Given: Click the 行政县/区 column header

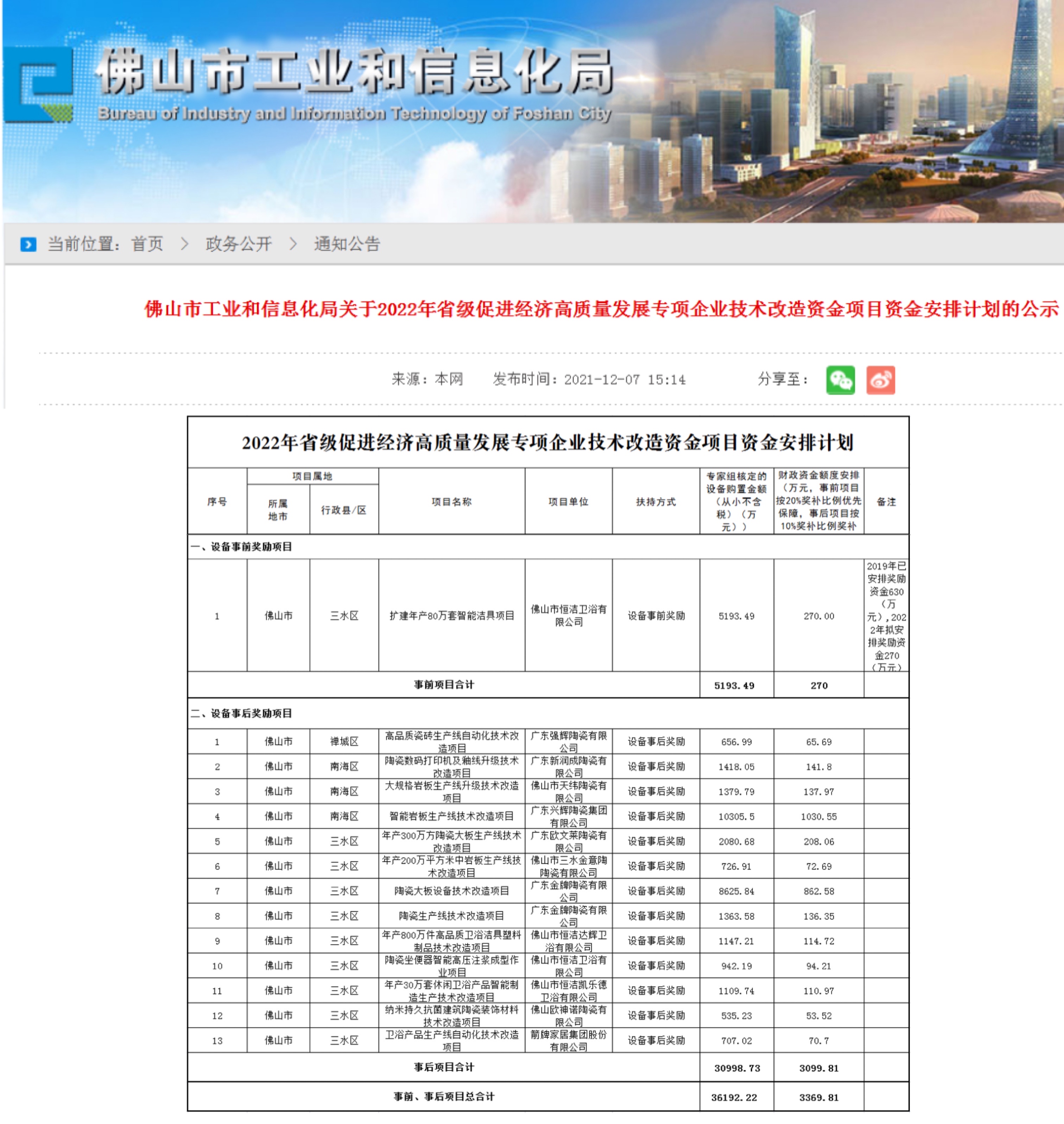Looking at the screenshot, I should click(344, 510).
